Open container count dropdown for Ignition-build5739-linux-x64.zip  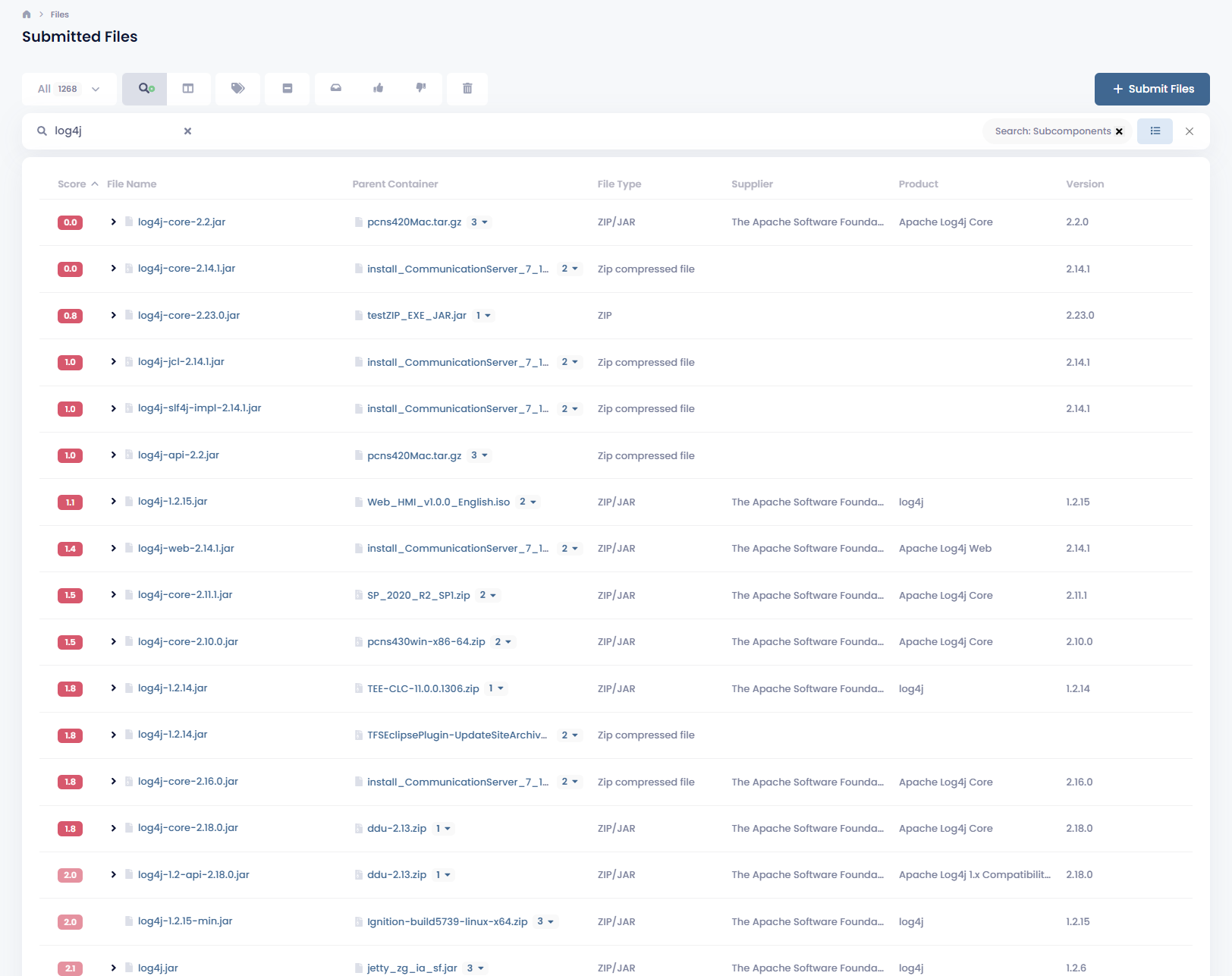[x=545, y=922]
